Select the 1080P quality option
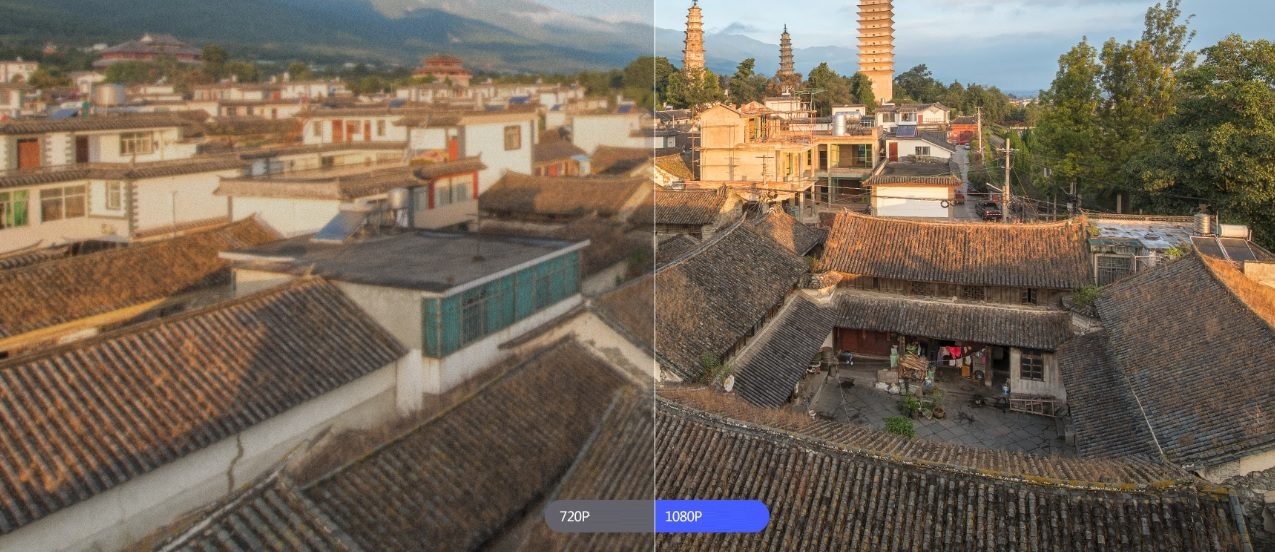This screenshot has width=1275, height=552. [712, 516]
